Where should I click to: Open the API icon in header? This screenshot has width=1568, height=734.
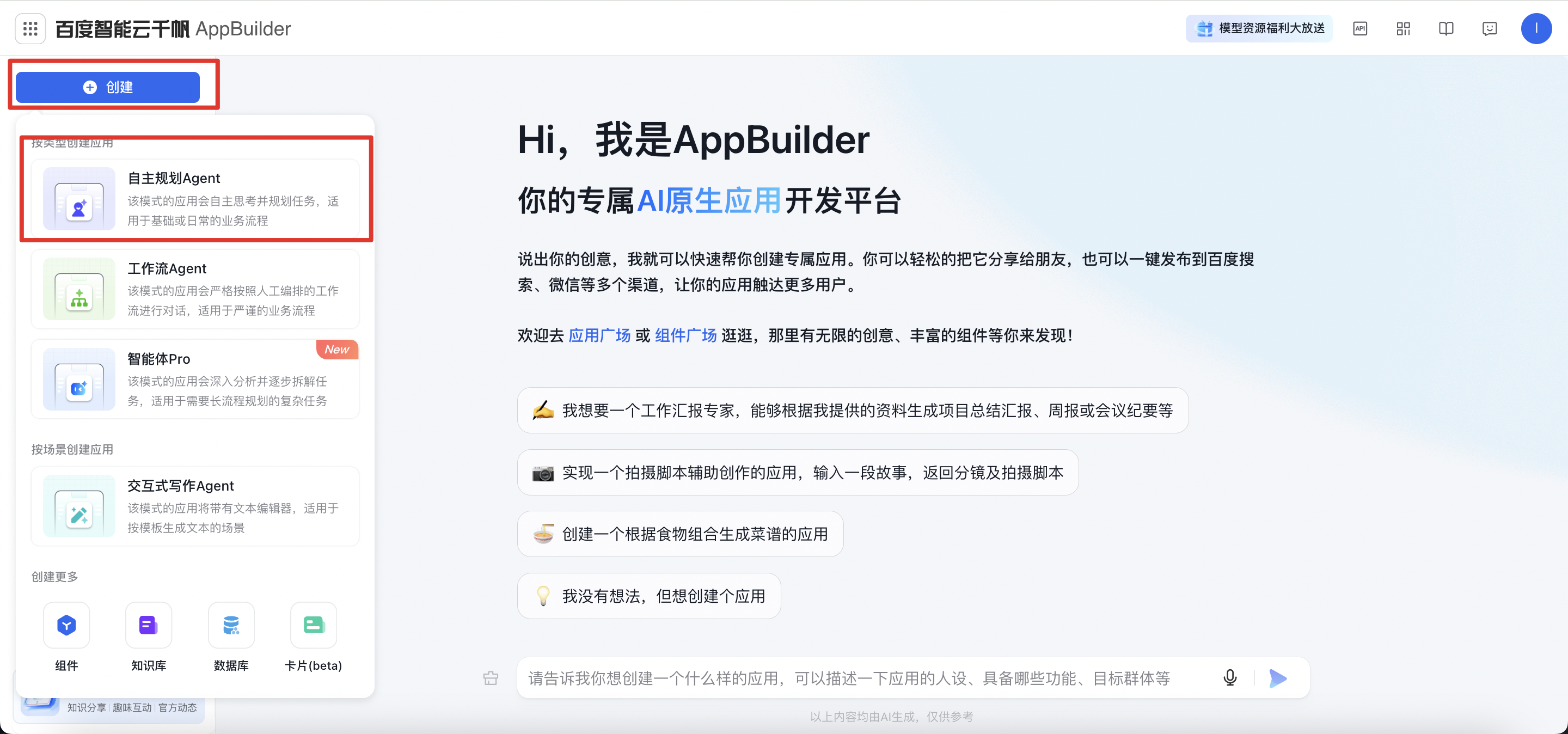point(1360,29)
